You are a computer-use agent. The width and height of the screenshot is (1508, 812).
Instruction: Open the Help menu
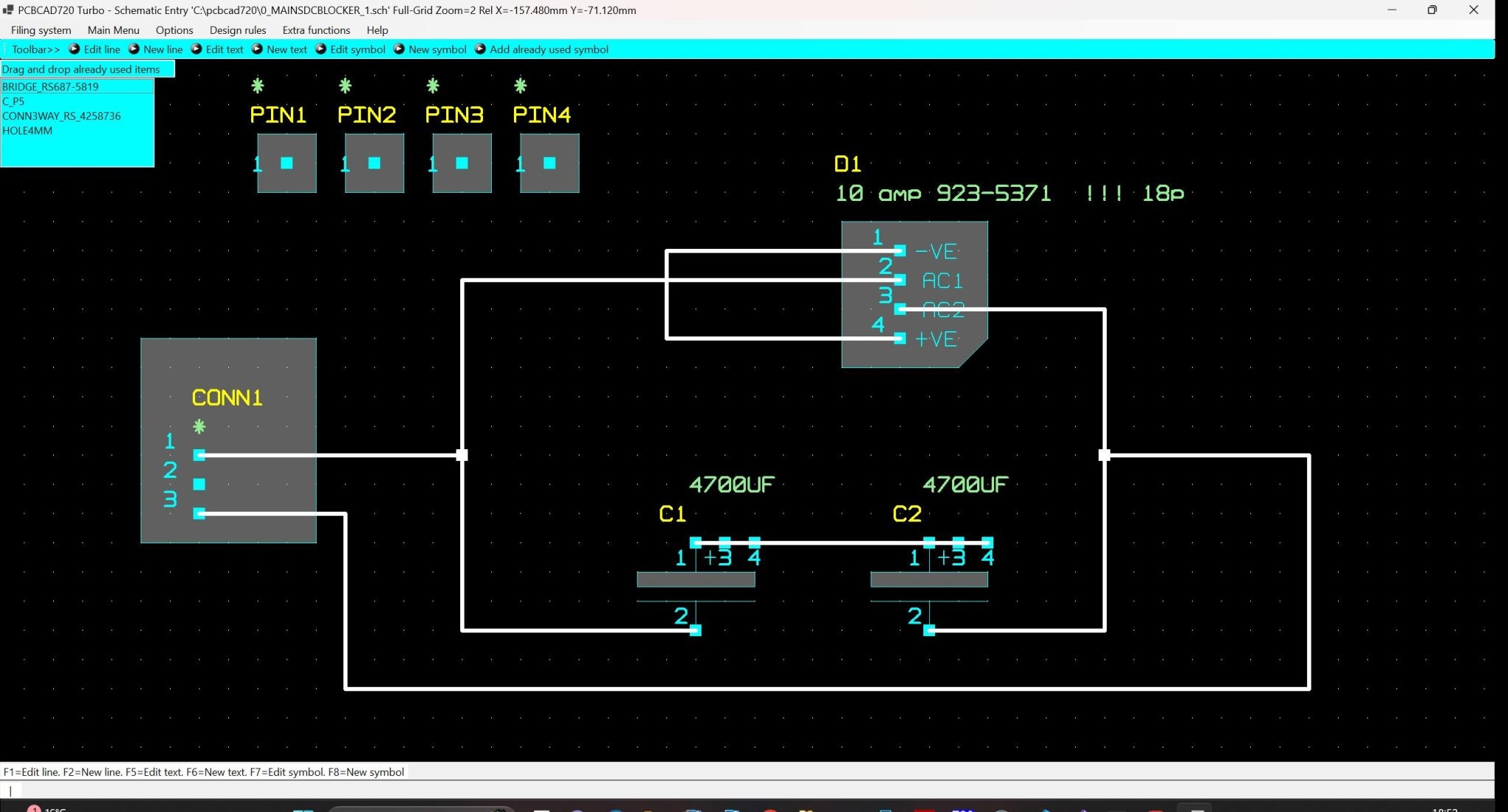(377, 30)
